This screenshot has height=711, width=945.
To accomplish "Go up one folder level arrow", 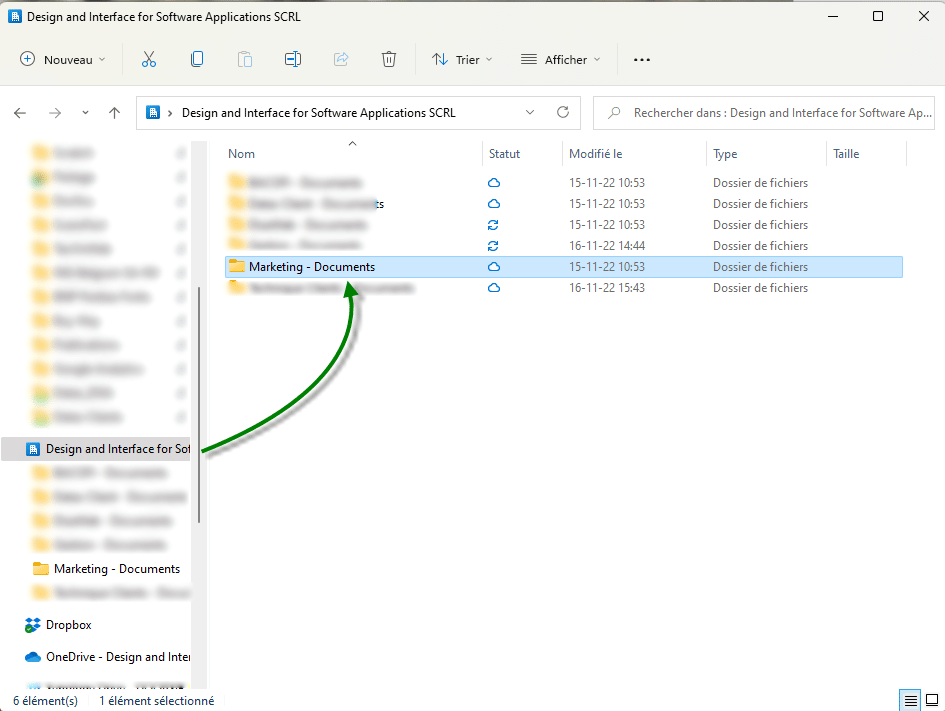I will (x=115, y=113).
